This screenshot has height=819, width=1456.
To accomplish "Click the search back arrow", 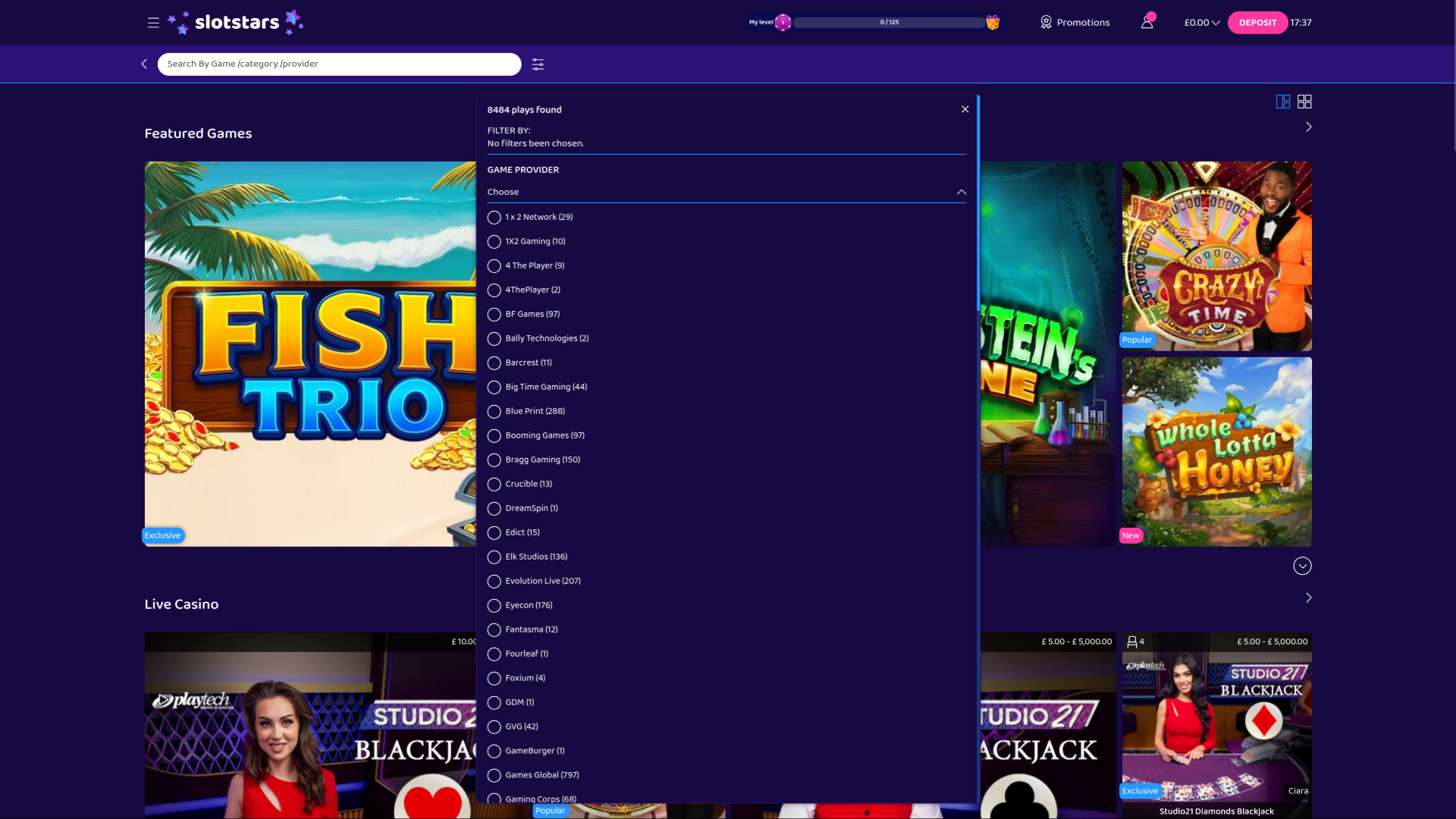I will [x=144, y=64].
